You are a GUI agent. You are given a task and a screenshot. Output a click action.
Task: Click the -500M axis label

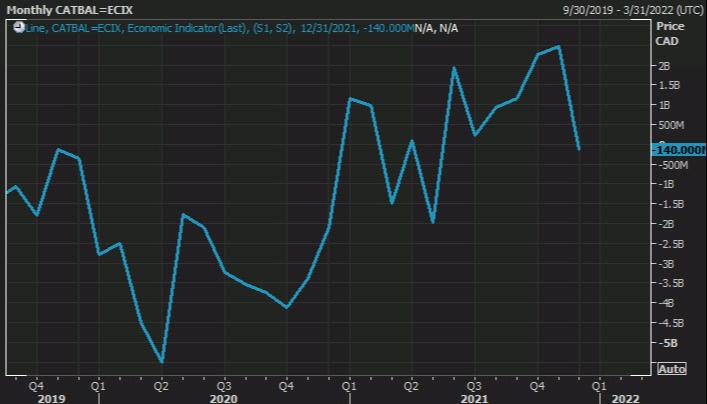tap(673, 165)
